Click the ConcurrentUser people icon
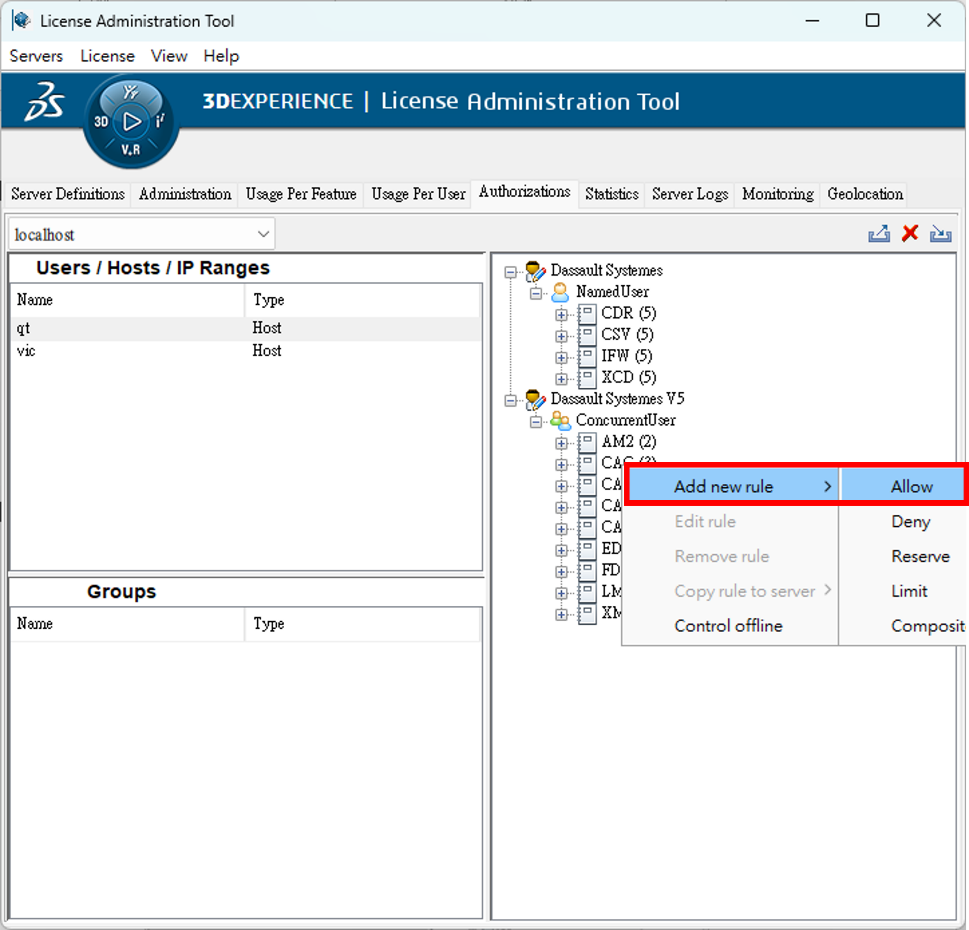969x930 pixels. (x=560, y=420)
